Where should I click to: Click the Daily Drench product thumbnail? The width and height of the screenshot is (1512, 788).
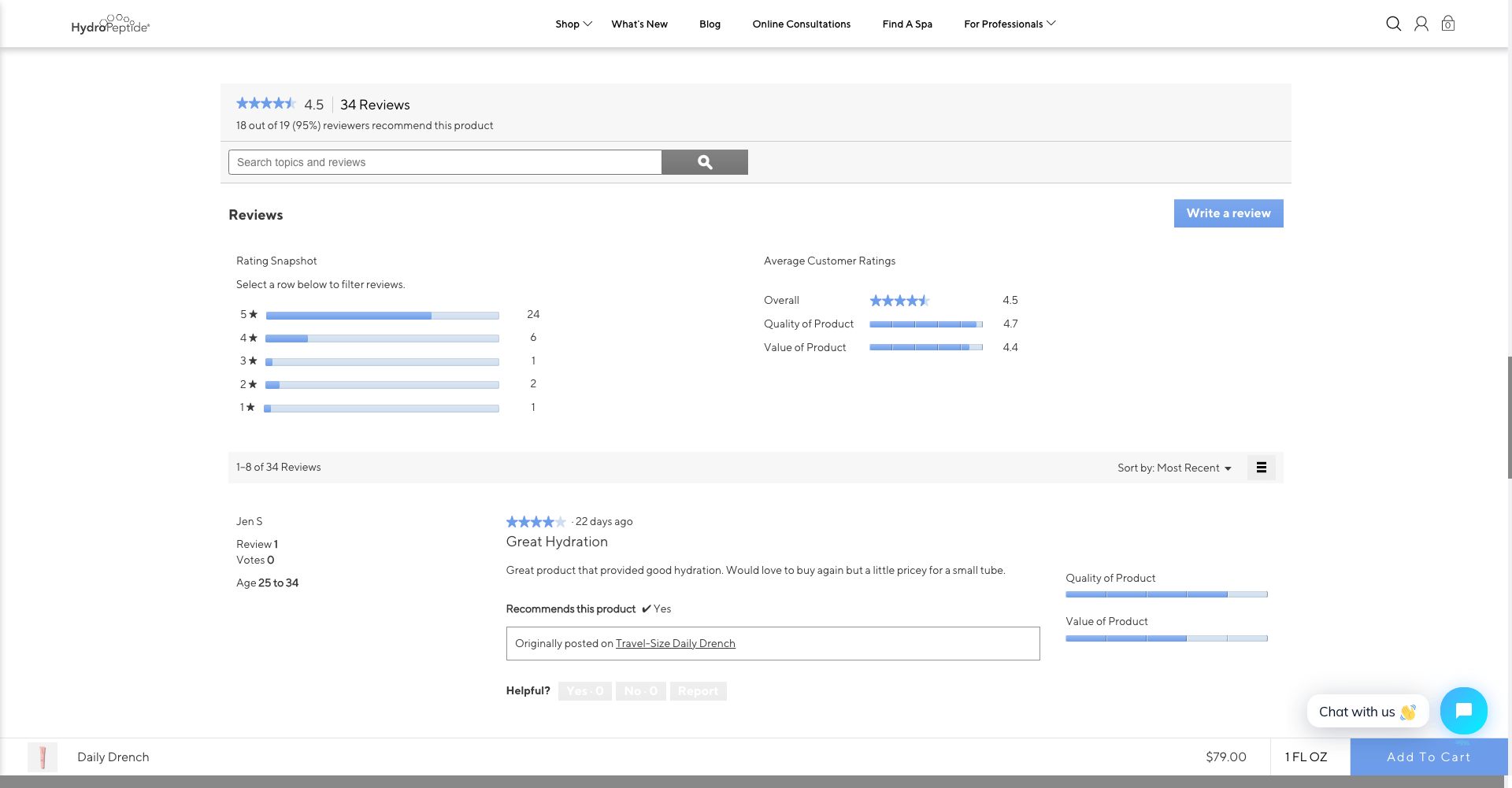point(43,757)
